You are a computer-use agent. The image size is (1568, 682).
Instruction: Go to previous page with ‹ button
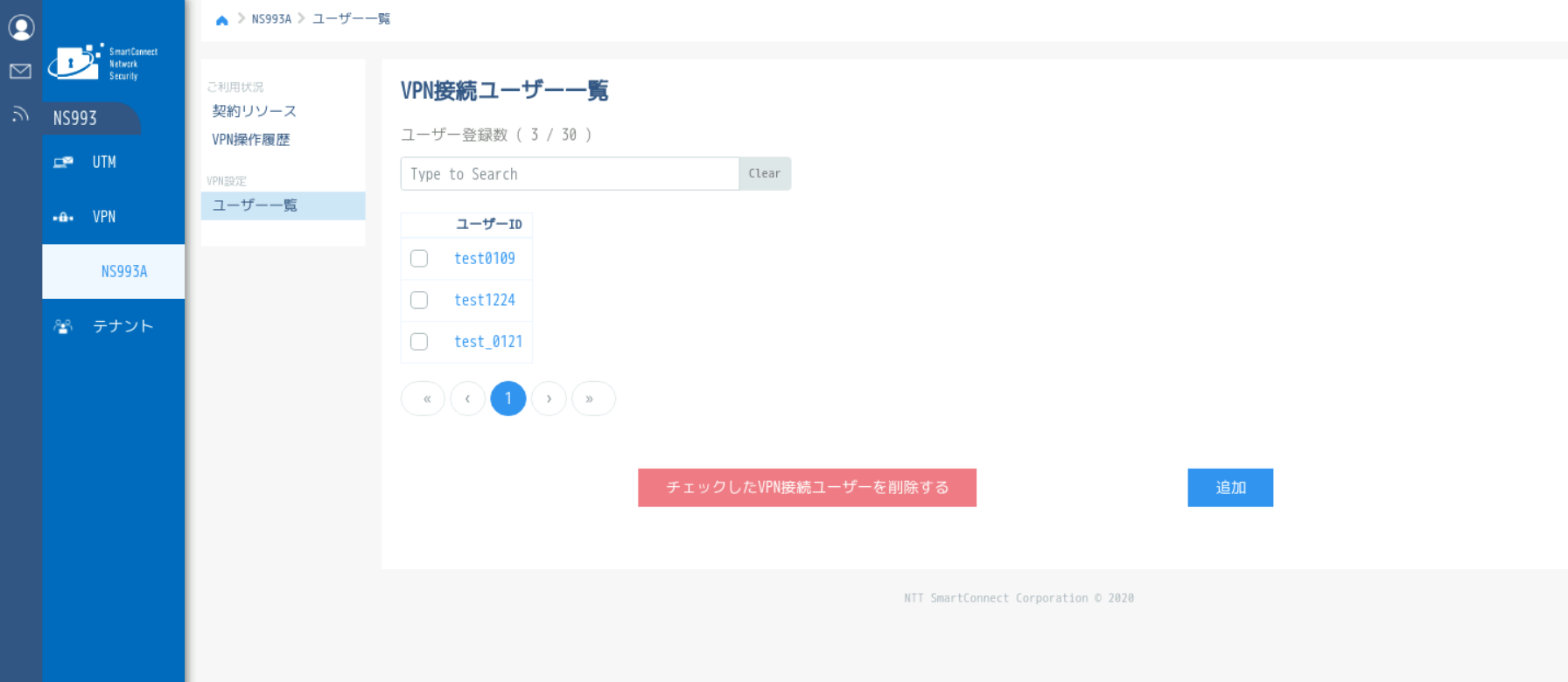(468, 399)
